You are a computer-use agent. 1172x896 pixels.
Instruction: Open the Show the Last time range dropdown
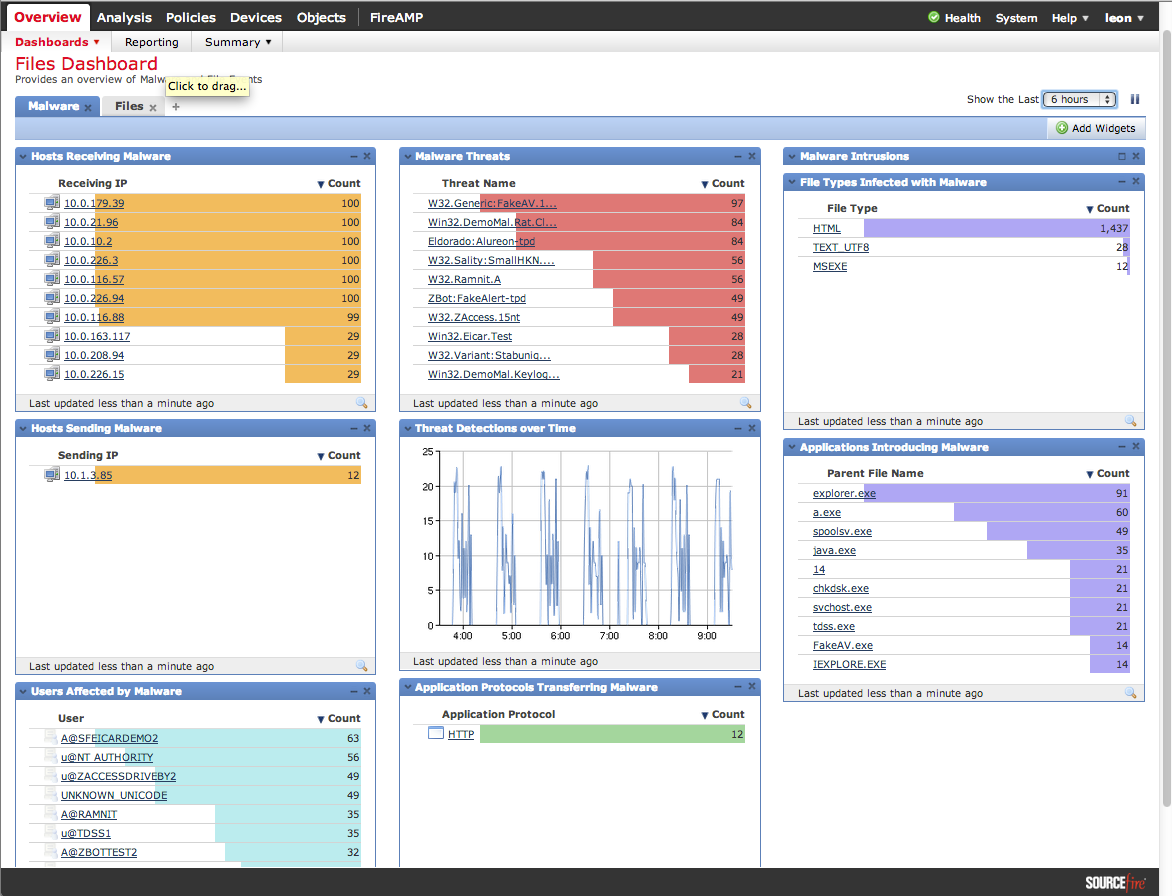[1078, 99]
